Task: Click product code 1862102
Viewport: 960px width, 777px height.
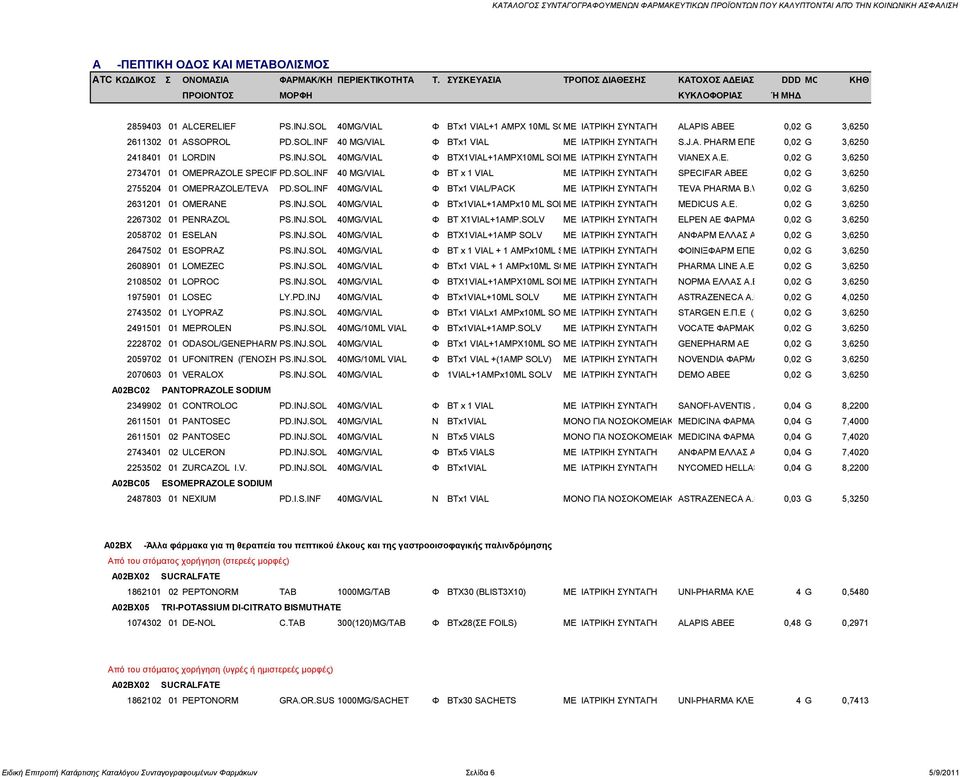Action: click(144, 700)
